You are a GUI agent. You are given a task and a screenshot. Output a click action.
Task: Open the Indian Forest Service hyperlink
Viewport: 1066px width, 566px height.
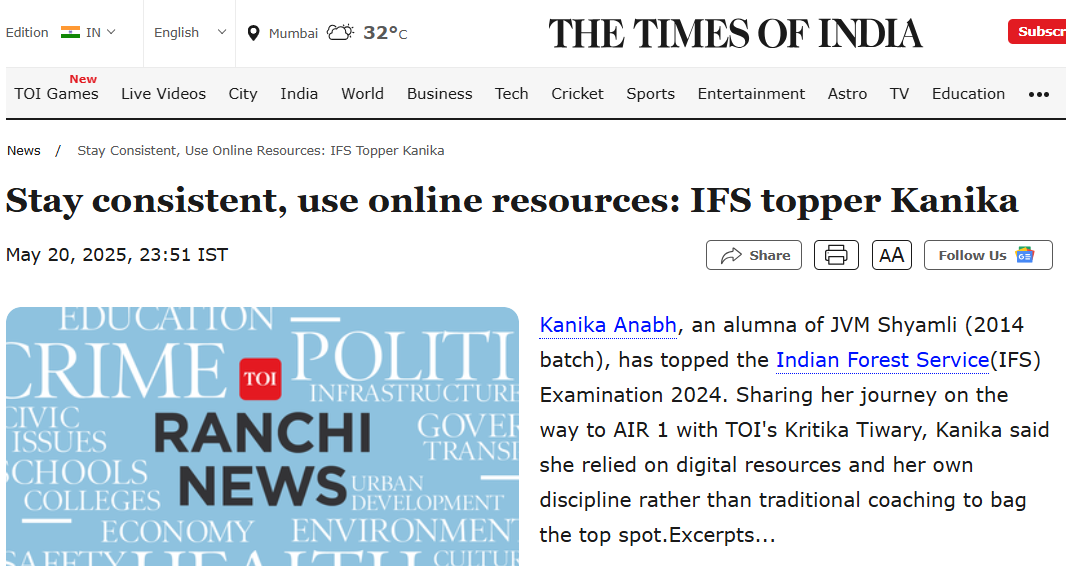point(882,360)
